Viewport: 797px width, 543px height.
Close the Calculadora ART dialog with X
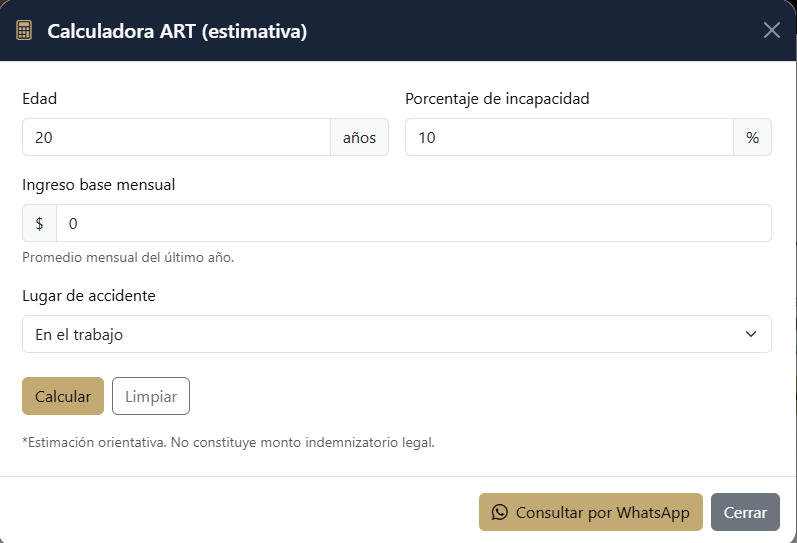771,30
